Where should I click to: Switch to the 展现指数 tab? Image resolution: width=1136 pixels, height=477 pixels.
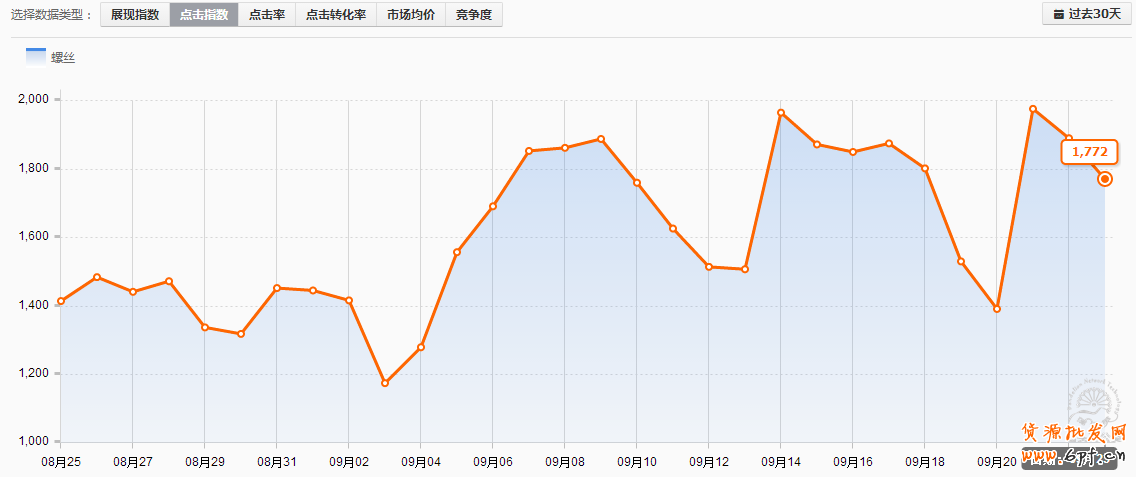click(x=134, y=15)
